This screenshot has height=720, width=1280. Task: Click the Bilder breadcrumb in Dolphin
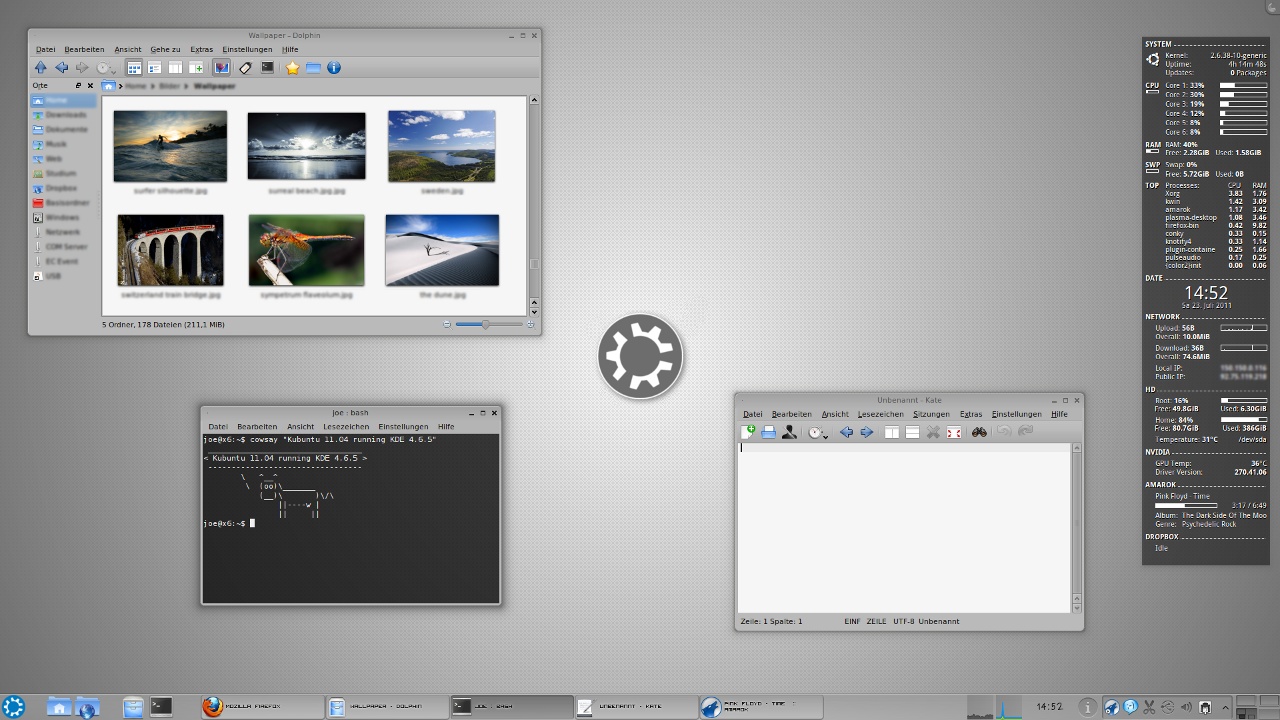(170, 86)
